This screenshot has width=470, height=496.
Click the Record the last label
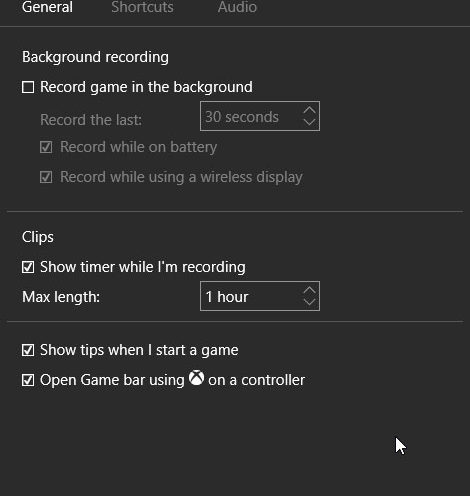point(91,120)
